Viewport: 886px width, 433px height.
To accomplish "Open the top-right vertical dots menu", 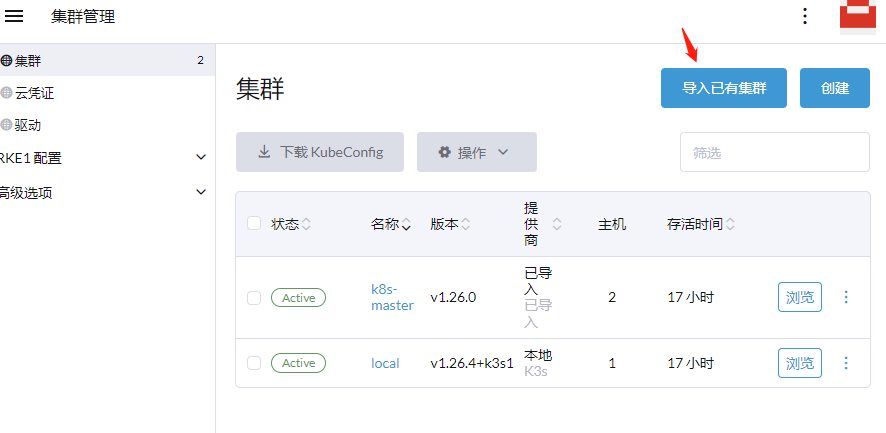I will 805,16.
